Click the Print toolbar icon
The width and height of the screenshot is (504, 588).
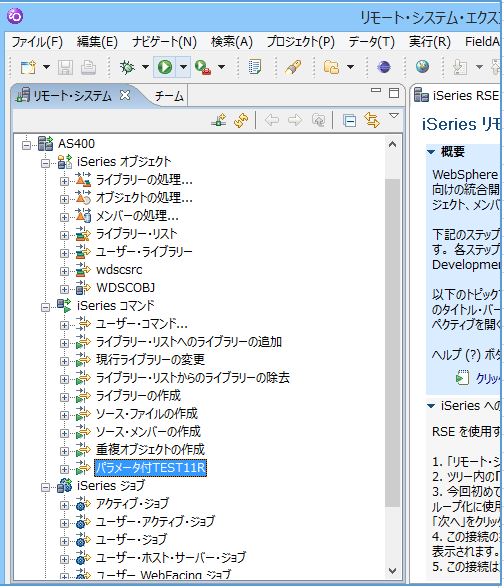tap(88, 68)
